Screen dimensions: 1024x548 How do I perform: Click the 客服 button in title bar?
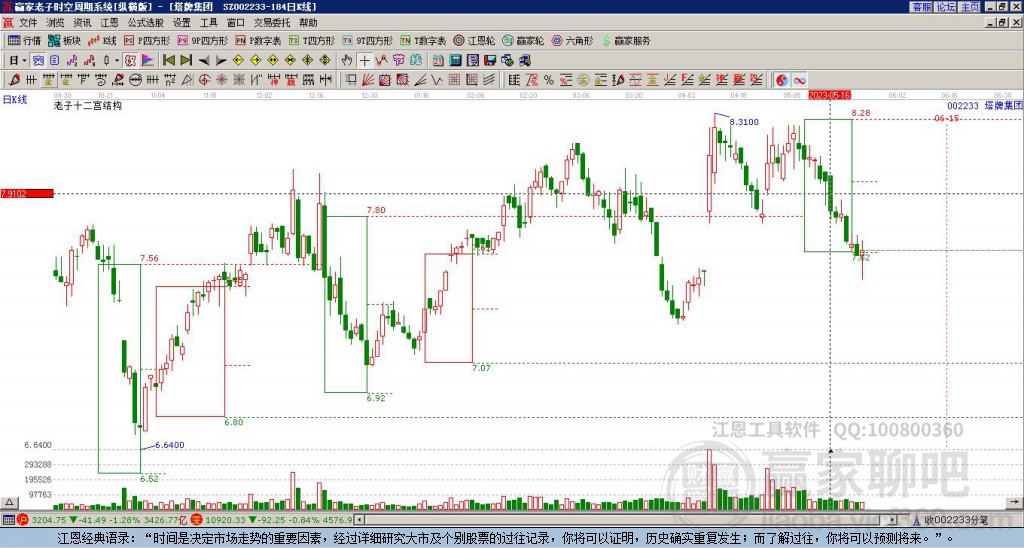tap(921, 7)
